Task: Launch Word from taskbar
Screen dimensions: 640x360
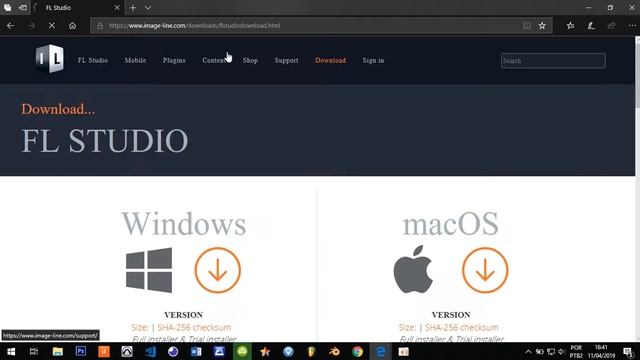Action: click(196, 351)
